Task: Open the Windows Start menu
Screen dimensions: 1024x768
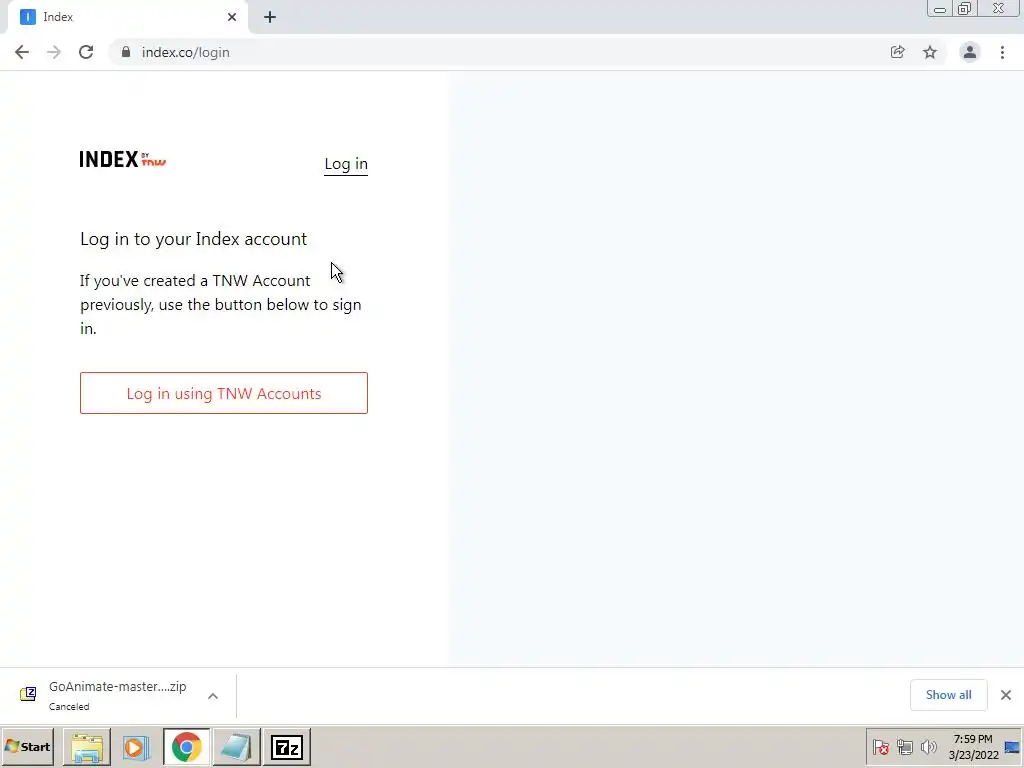Action: click(x=27, y=746)
